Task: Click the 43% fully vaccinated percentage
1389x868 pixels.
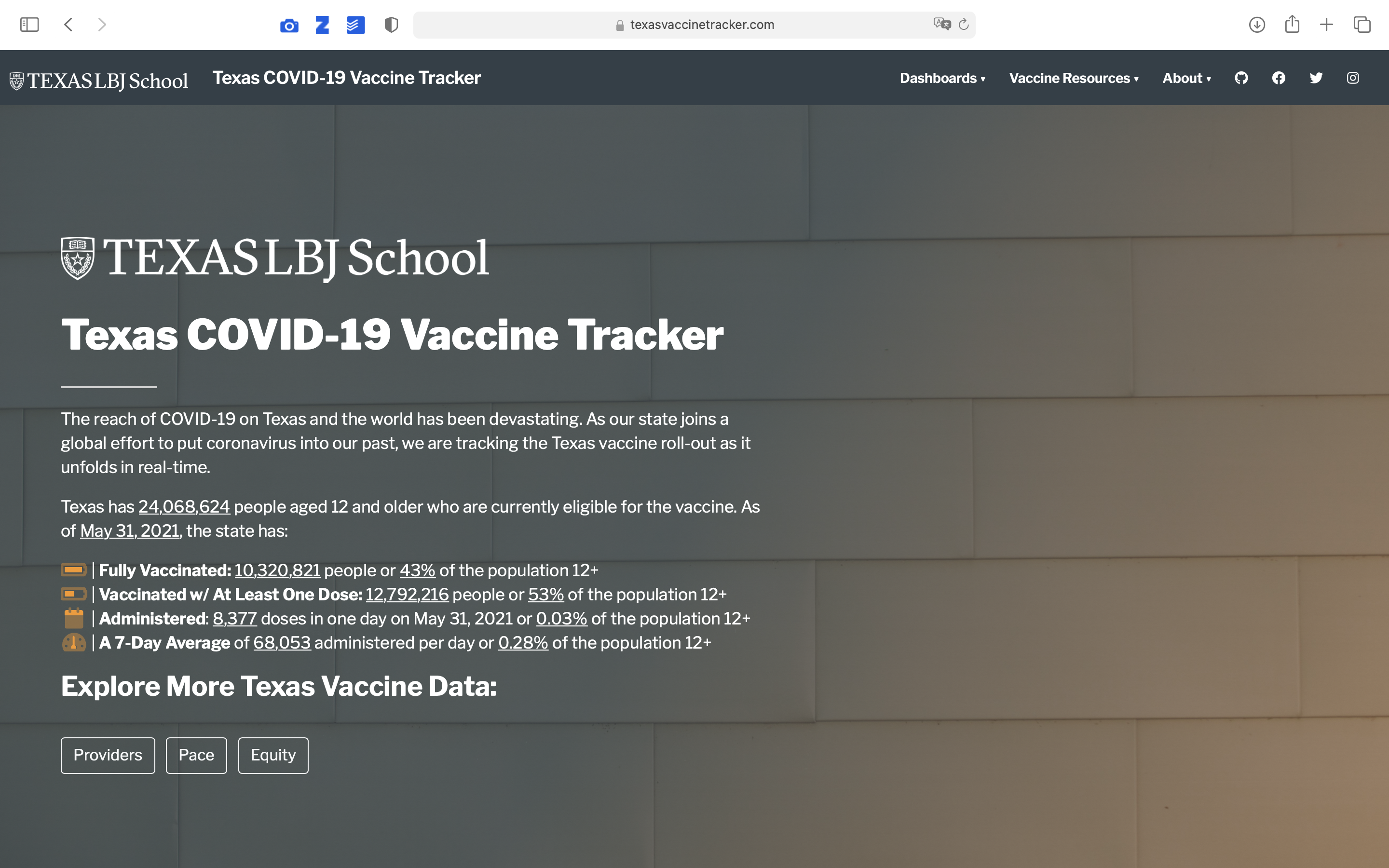Action: click(x=417, y=570)
